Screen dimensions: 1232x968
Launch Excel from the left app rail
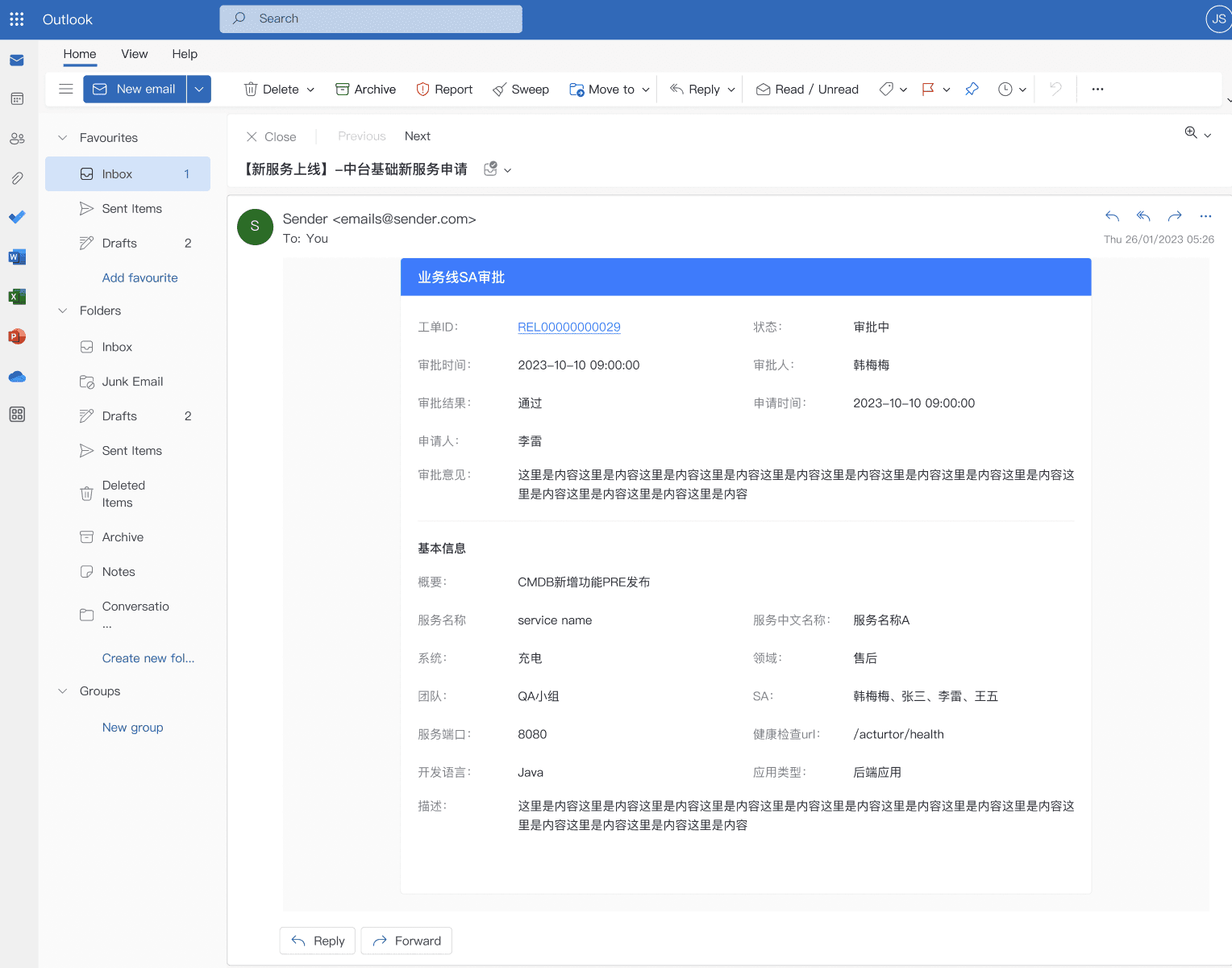17,297
